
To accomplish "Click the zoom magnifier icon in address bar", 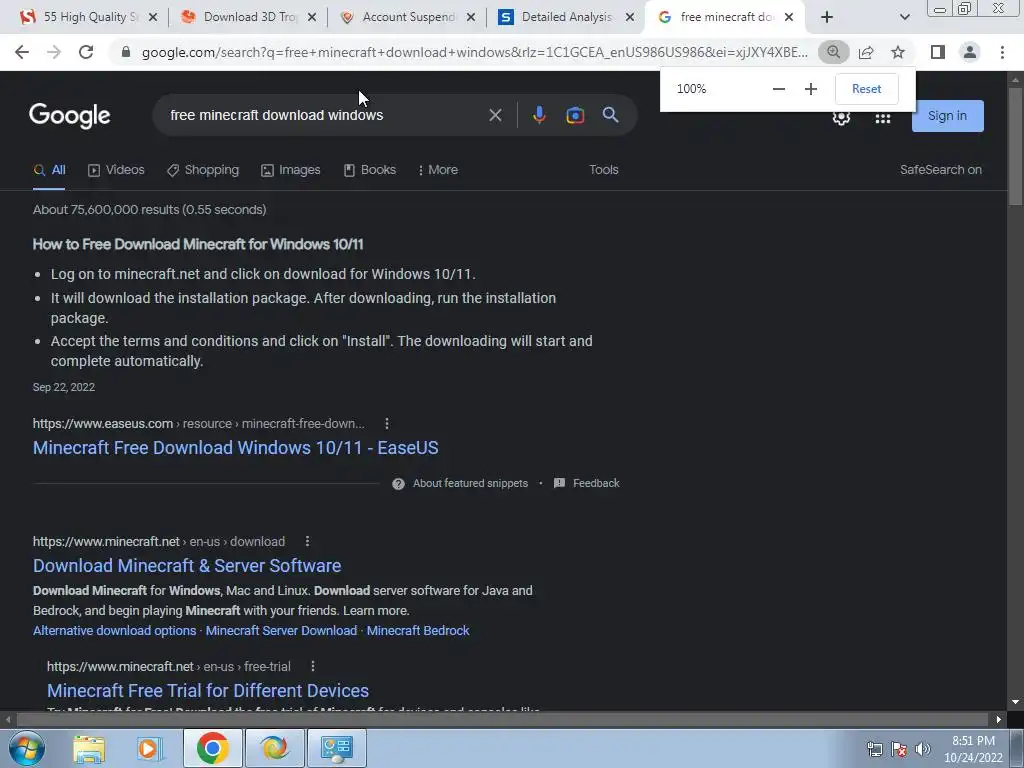I will point(833,52).
